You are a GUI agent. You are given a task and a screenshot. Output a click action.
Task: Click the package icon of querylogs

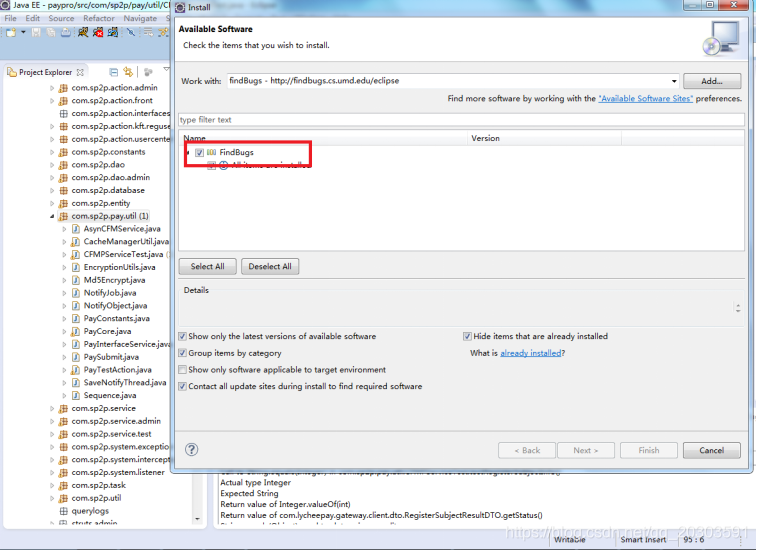click(63, 511)
